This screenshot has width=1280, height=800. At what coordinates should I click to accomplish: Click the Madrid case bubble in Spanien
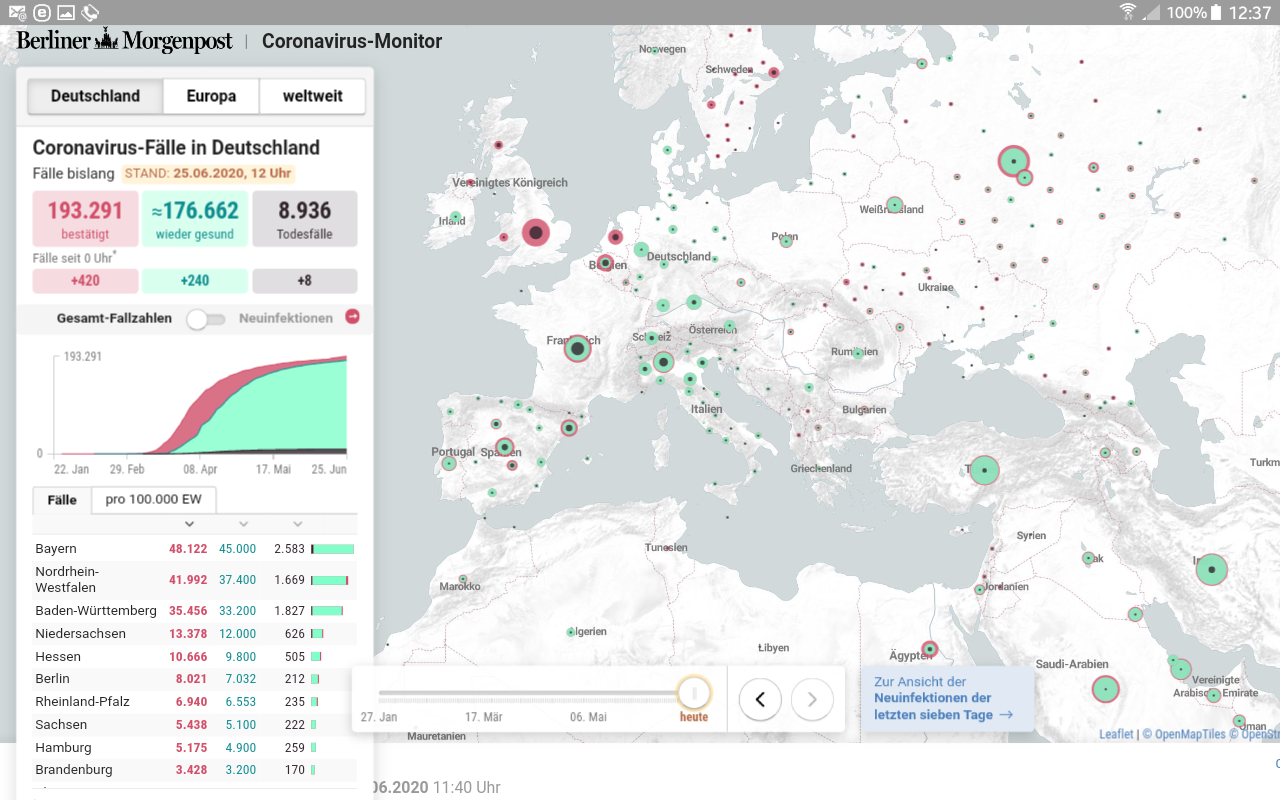click(505, 446)
